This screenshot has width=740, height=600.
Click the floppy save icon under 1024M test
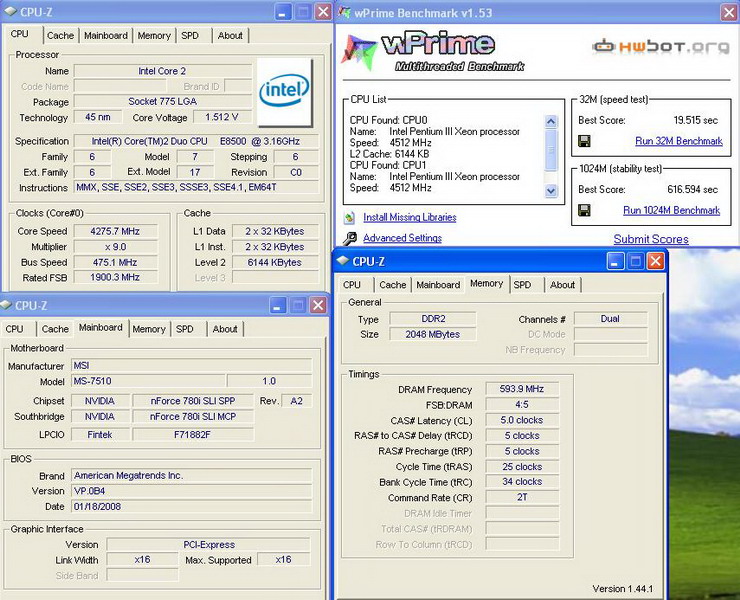(584, 210)
